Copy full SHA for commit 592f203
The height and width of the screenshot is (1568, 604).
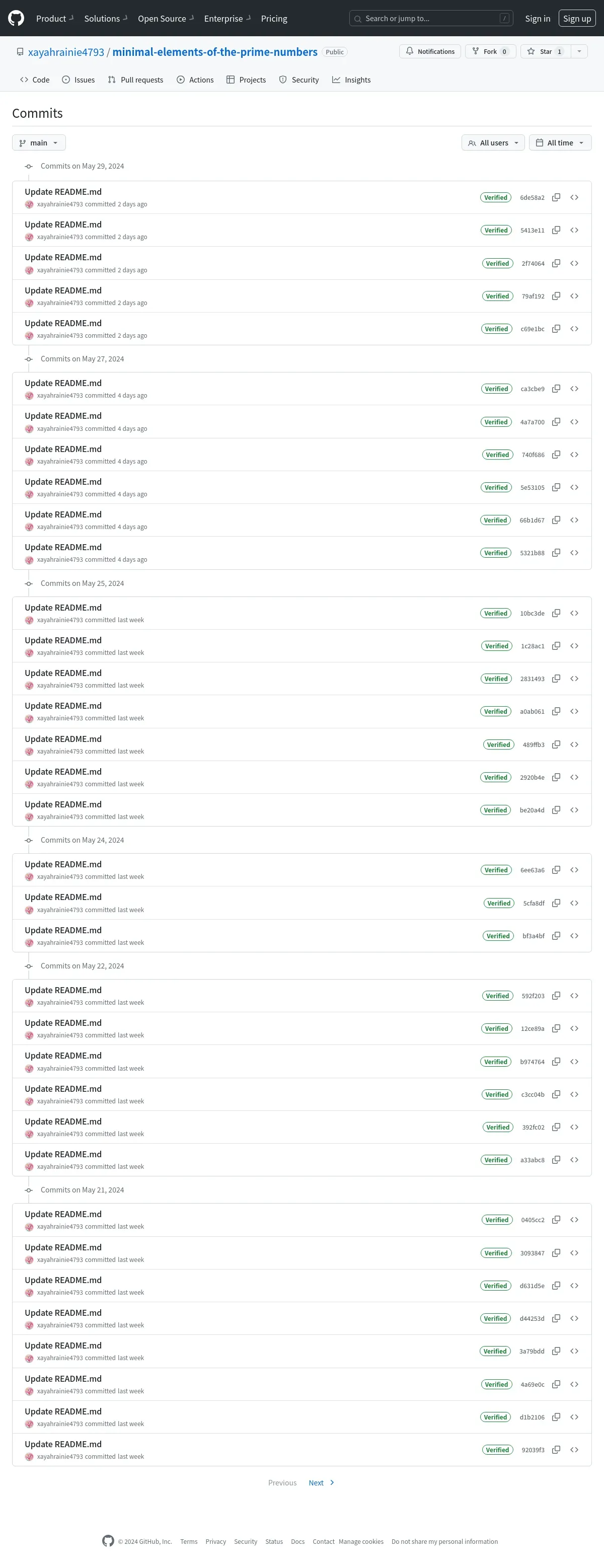[556, 996]
